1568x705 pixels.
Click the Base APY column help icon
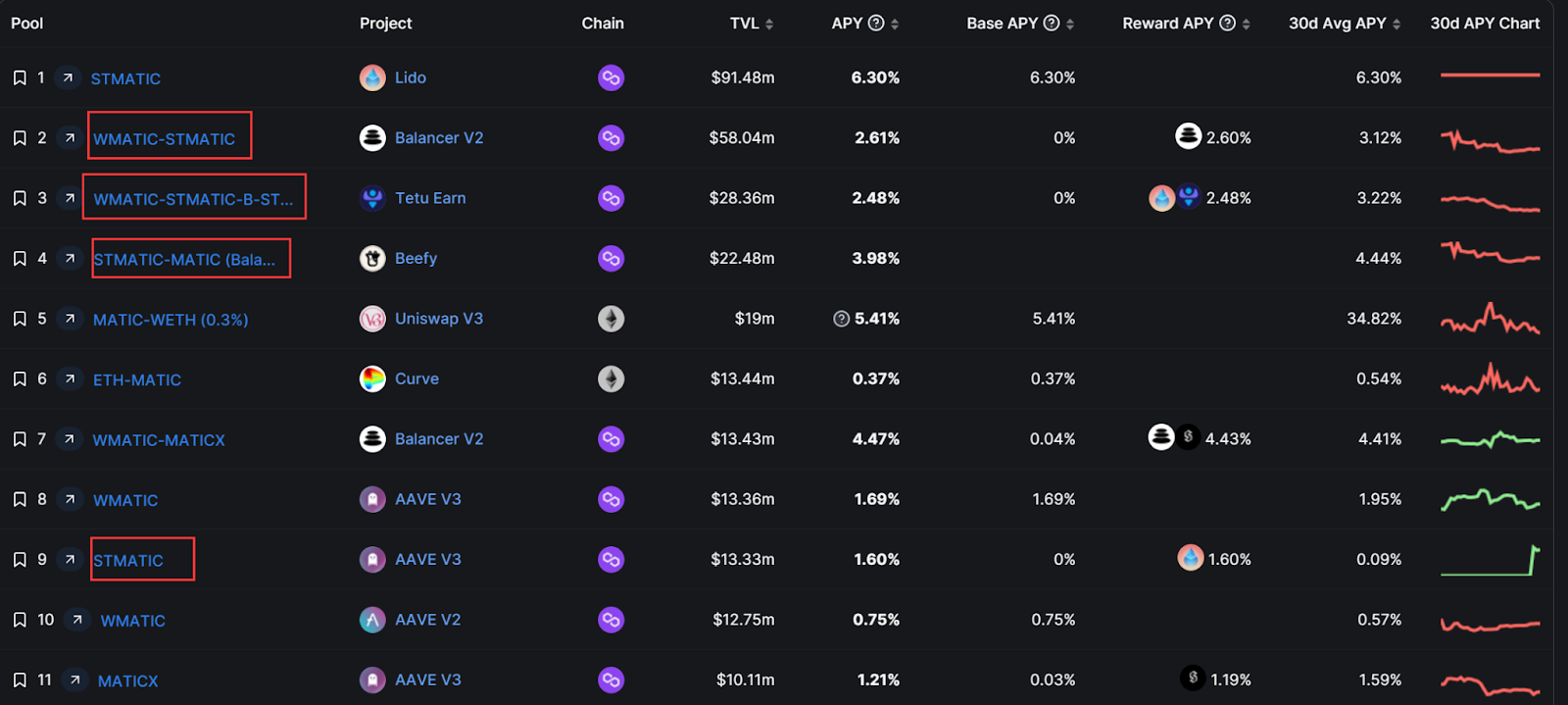tap(1052, 23)
